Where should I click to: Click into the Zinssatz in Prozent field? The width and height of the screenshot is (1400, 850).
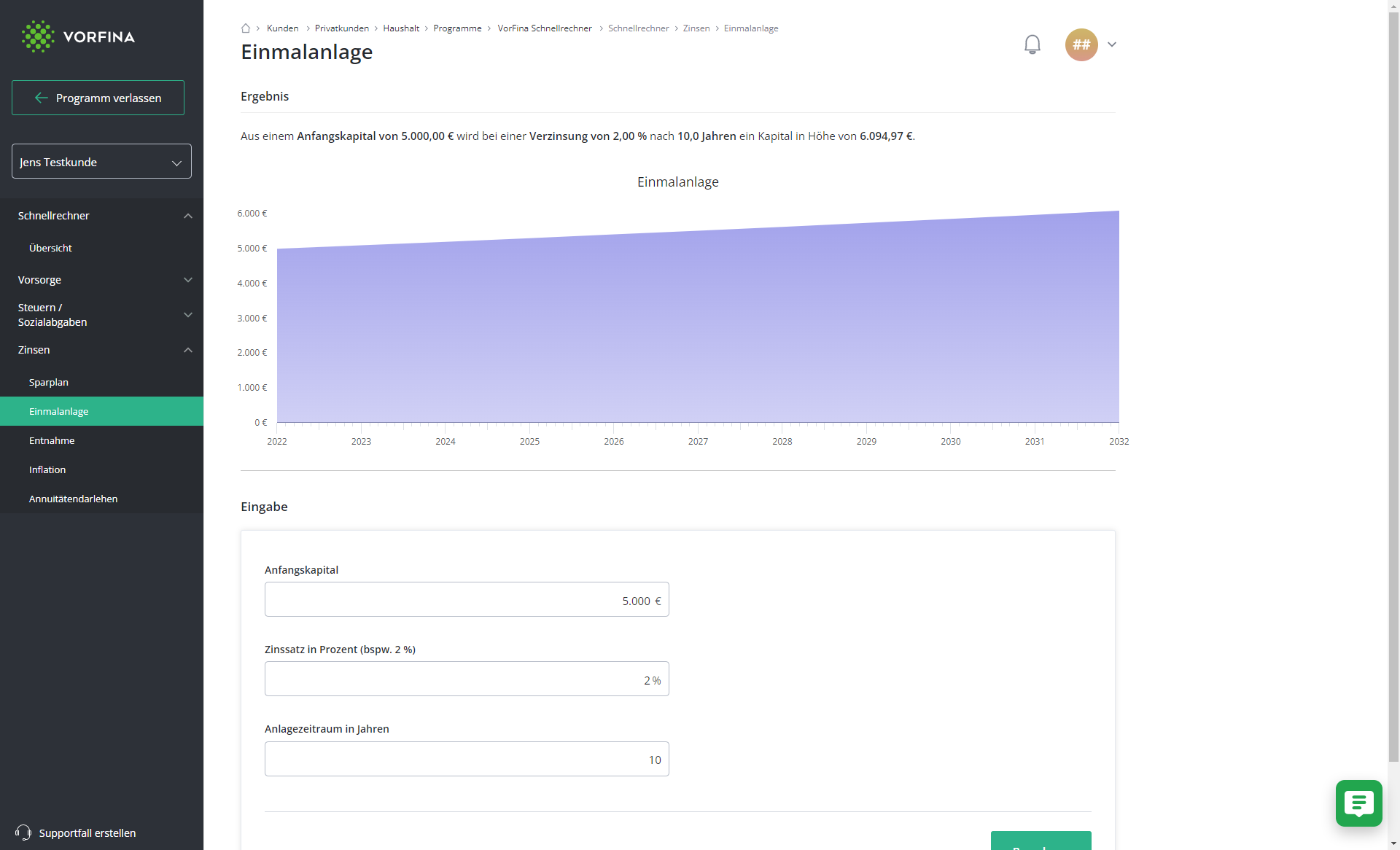tap(467, 679)
